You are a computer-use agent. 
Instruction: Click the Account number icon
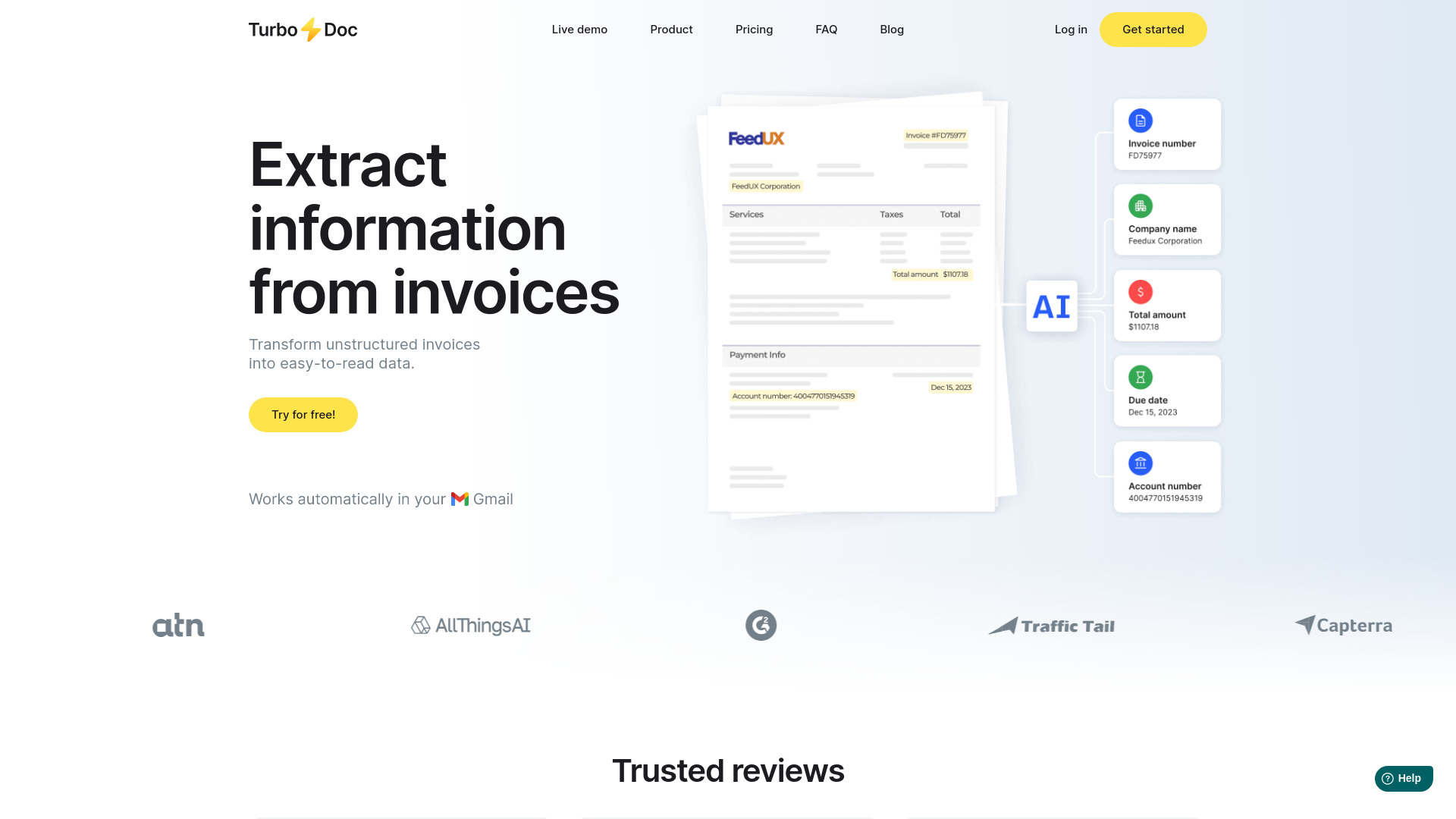pos(1140,463)
